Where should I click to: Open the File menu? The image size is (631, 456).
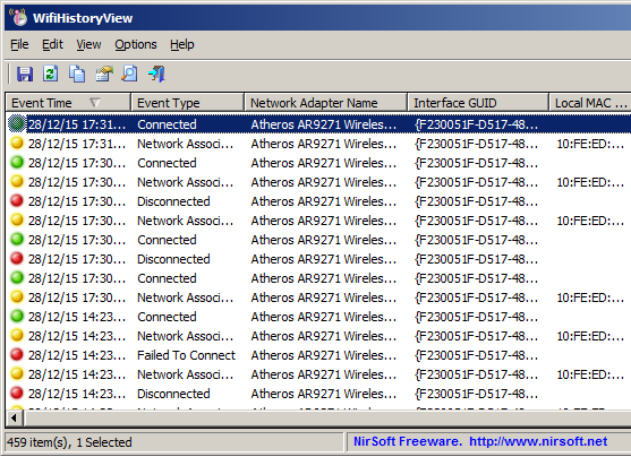click(20, 44)
